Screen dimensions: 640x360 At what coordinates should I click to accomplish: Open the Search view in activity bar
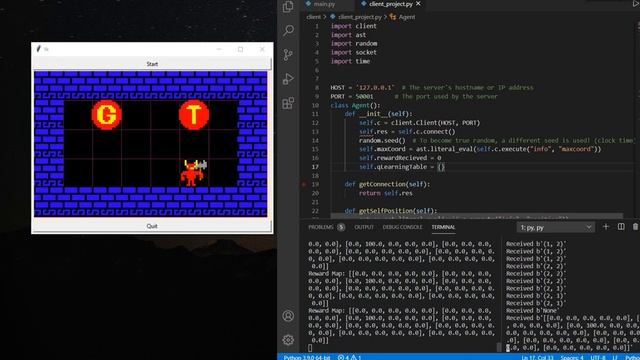[288, 30]
